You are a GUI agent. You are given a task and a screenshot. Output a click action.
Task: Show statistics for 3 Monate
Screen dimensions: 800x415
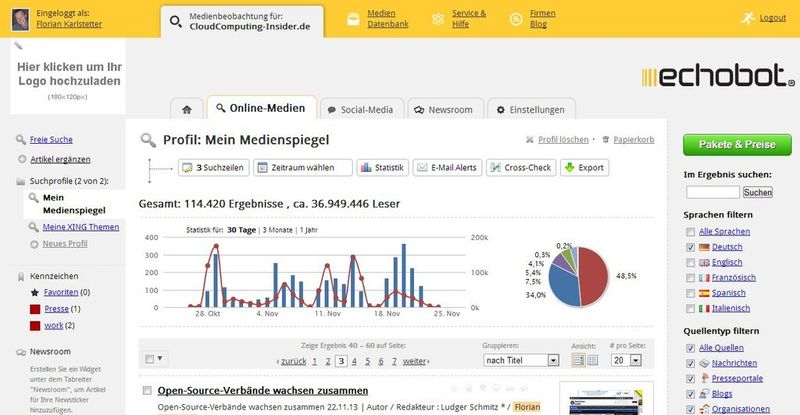278,230
